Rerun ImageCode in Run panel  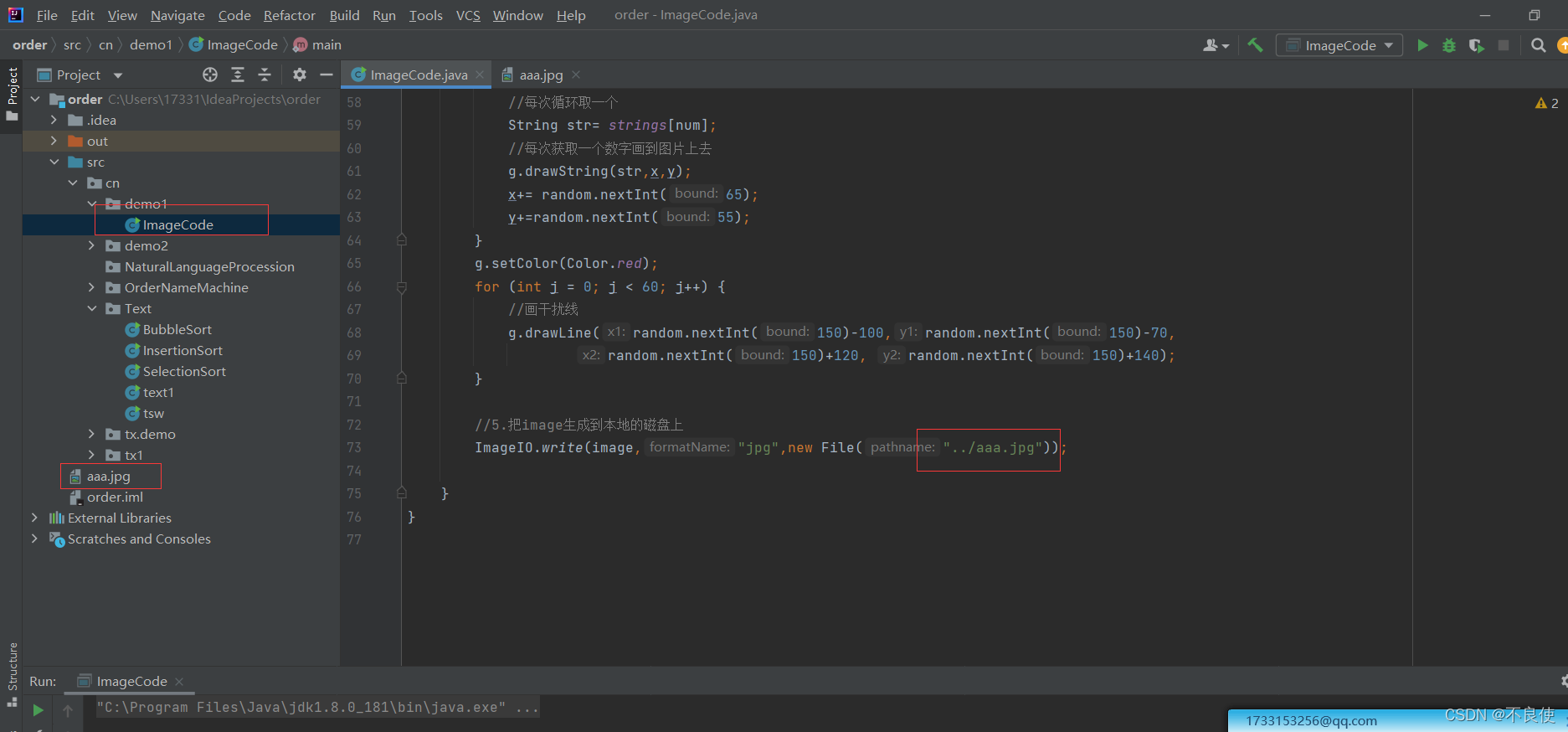(x=38, y=709)
